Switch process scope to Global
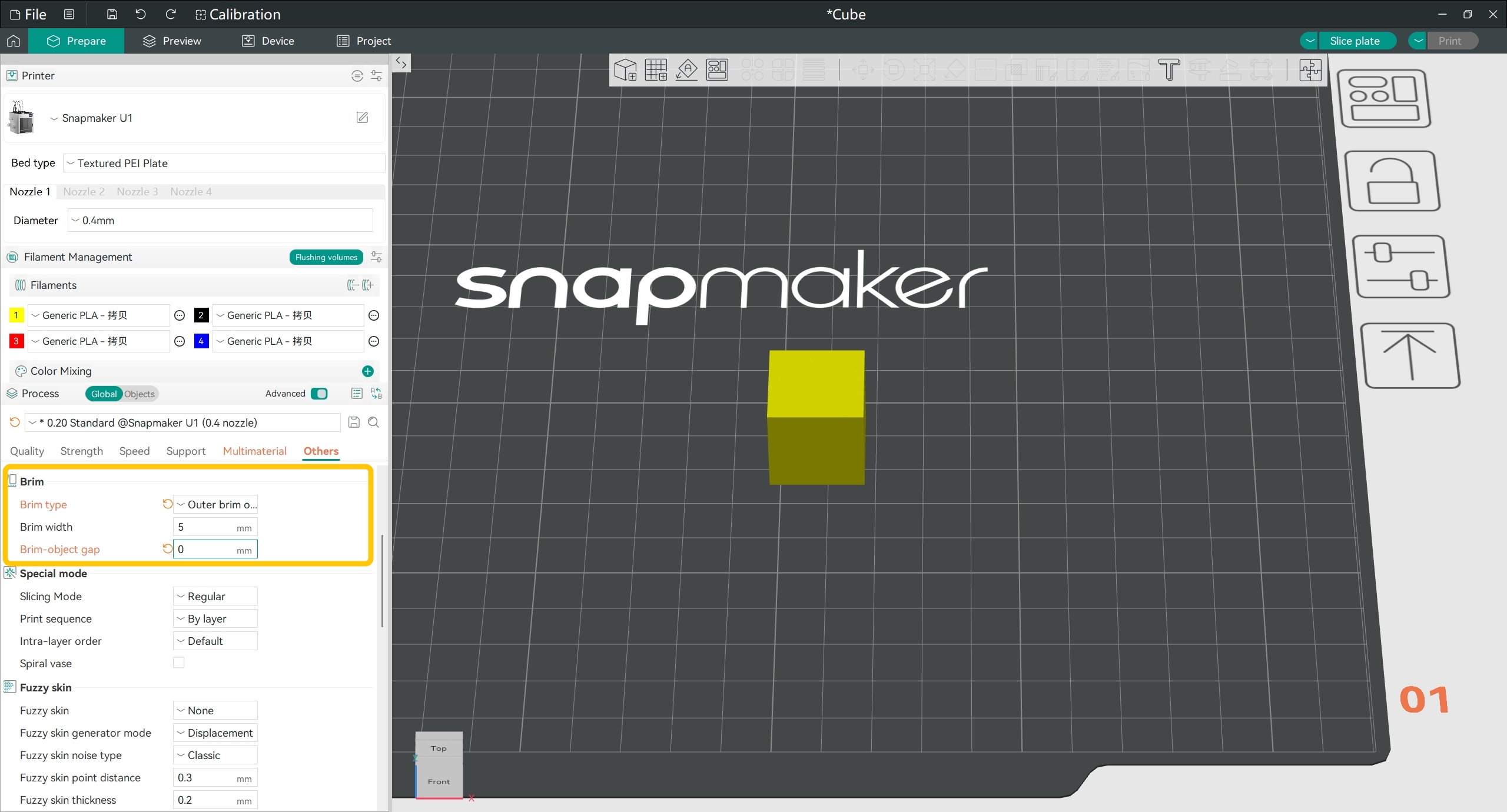The image size is (1507, 812). 104,394
